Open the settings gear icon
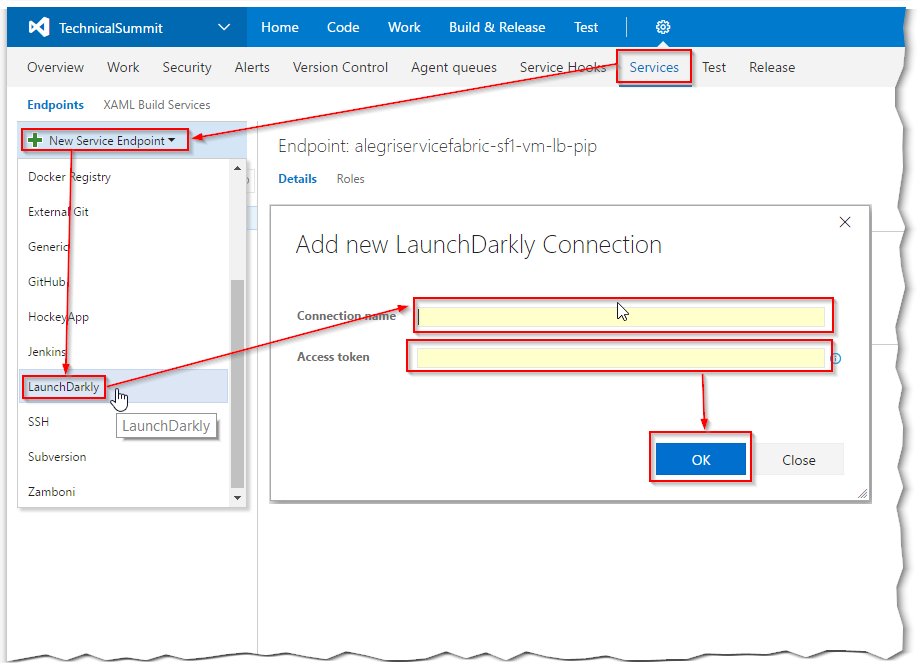The width and height of the screenshot is (917, 672). click(663, 27)
